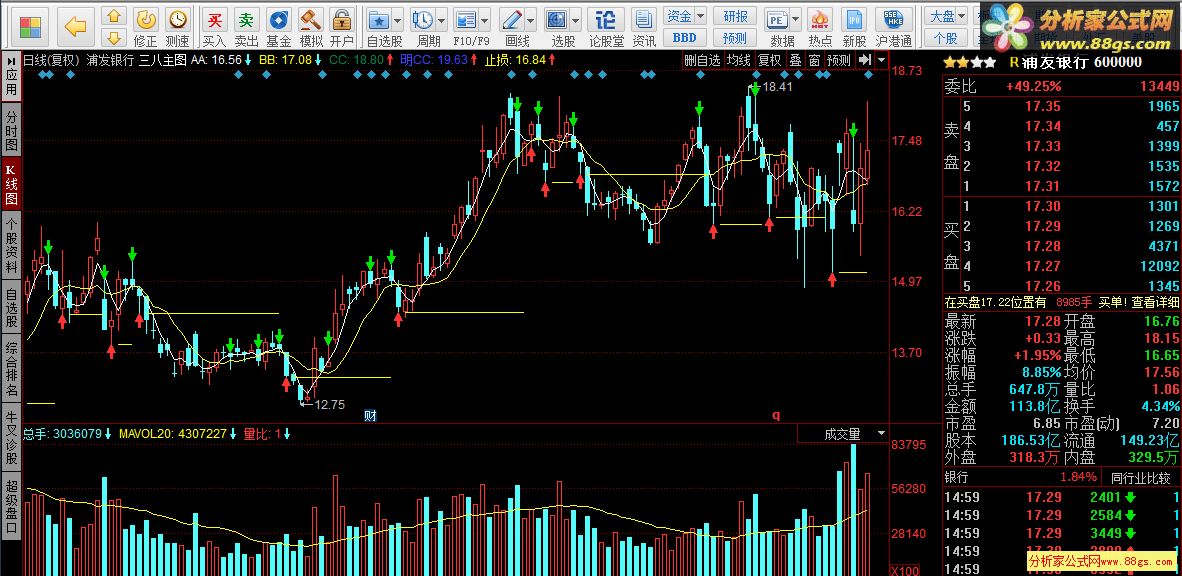The image size is (1182, 576).
Task: Click the 修正 data correction icon
Action: 145,20
